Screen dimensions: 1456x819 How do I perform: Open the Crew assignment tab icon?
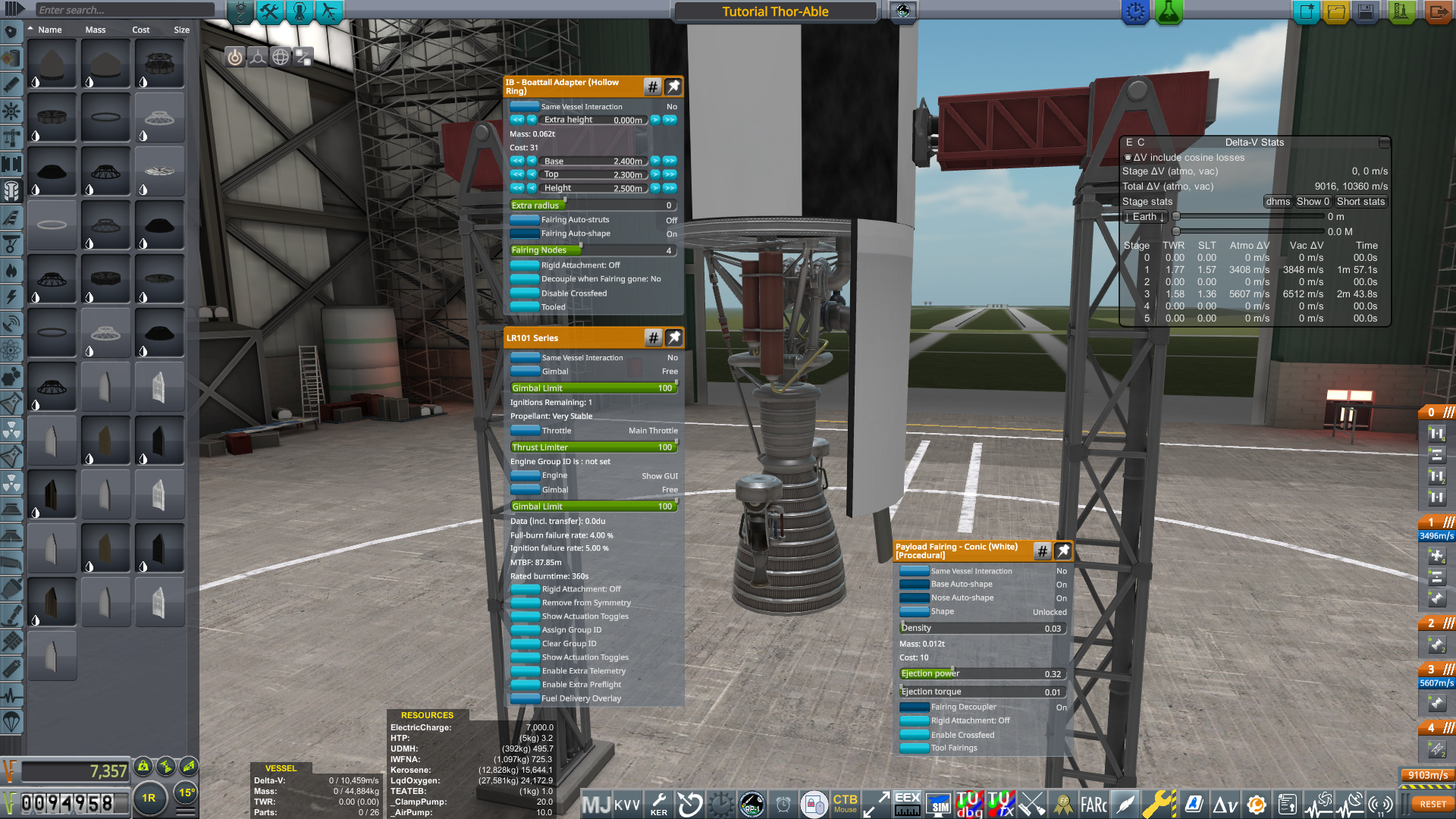pyautogui.click(x=300, y=12)
